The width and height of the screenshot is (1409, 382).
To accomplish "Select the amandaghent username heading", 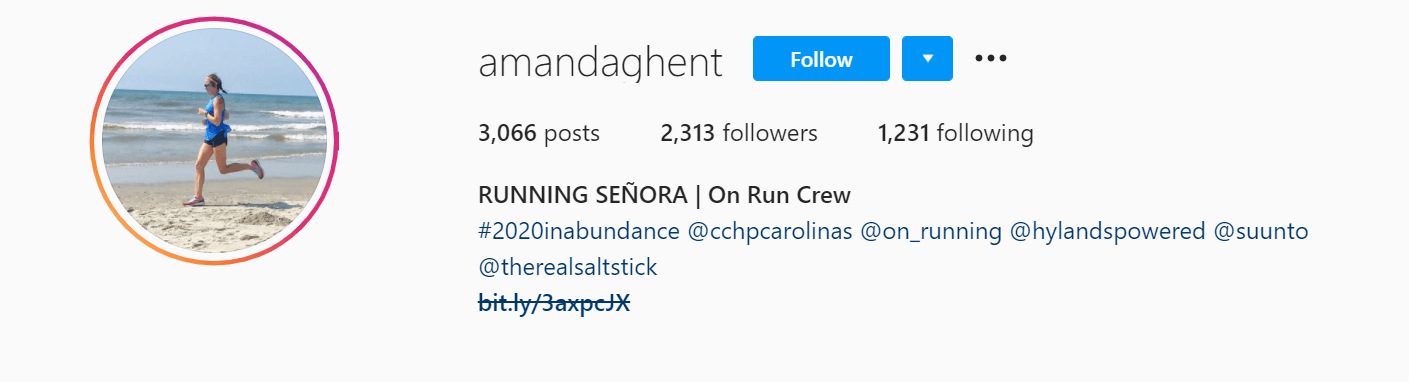I will pos(600,62).
